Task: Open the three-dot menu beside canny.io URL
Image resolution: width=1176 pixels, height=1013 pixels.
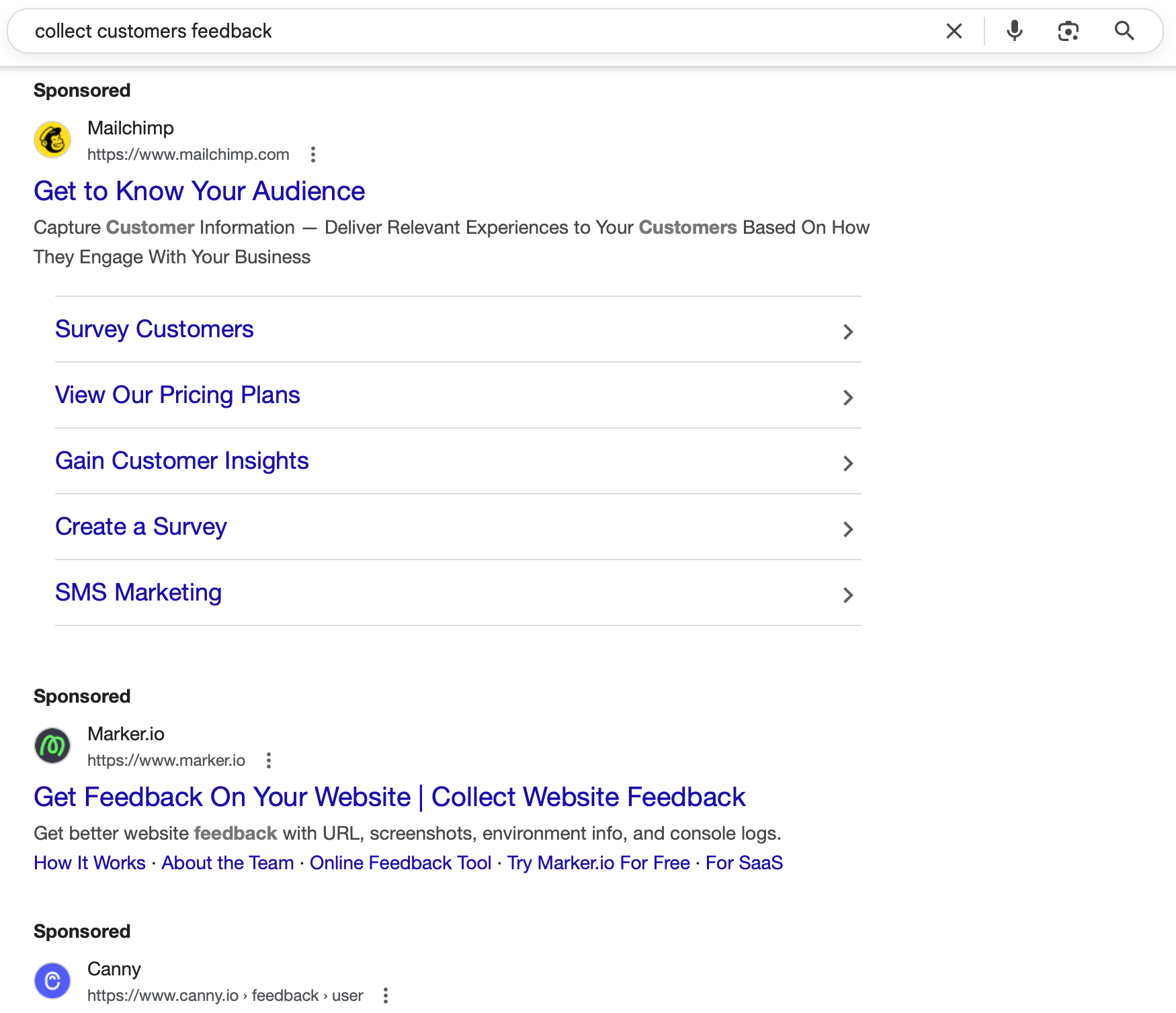Action: click(386, 996)
